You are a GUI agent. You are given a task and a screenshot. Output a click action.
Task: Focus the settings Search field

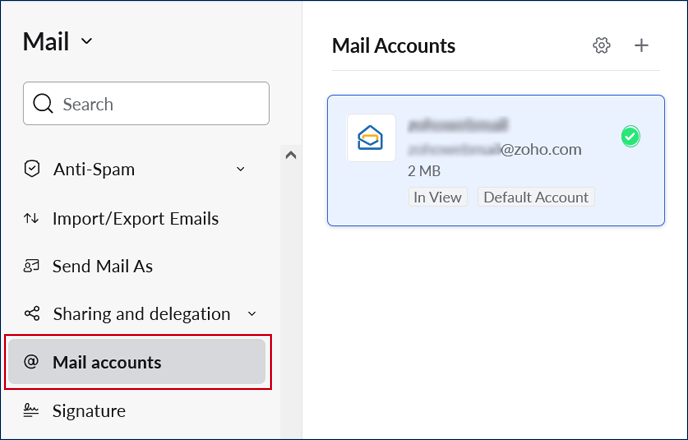coord(146,104)
